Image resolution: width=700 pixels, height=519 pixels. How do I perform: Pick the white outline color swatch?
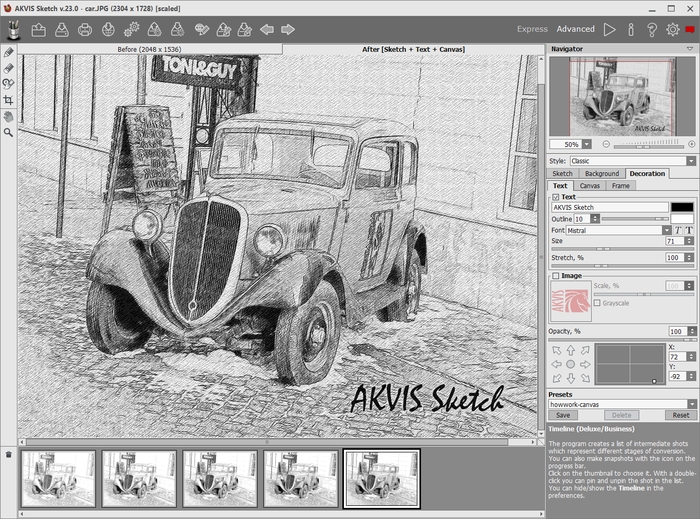682,219
